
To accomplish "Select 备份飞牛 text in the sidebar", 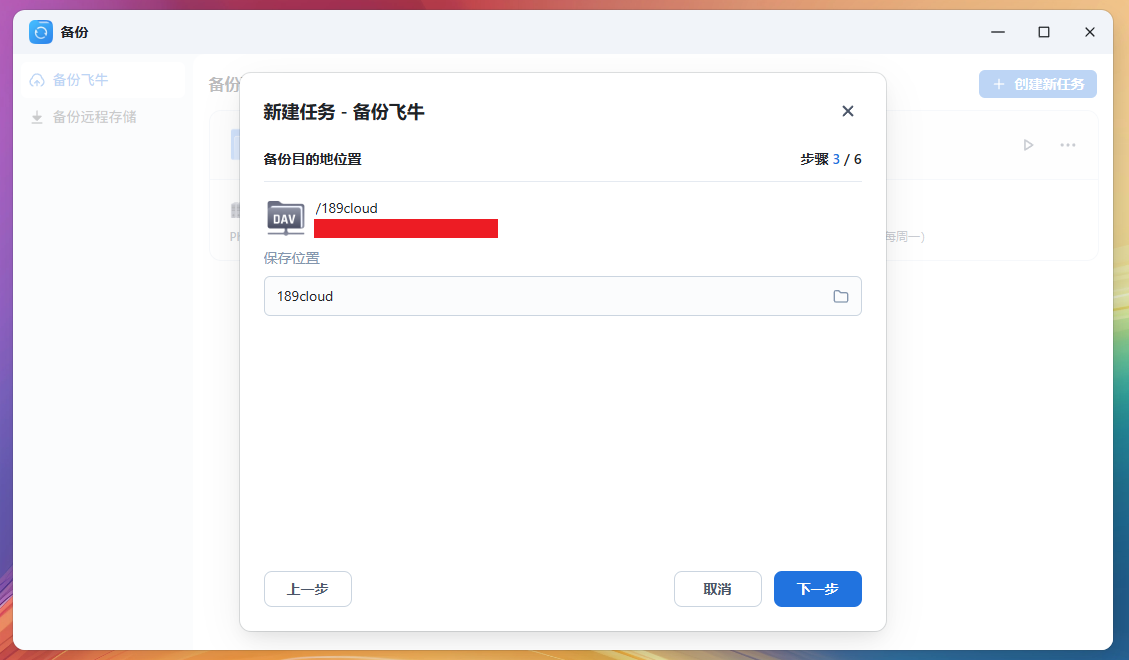I will click(80, 80).
